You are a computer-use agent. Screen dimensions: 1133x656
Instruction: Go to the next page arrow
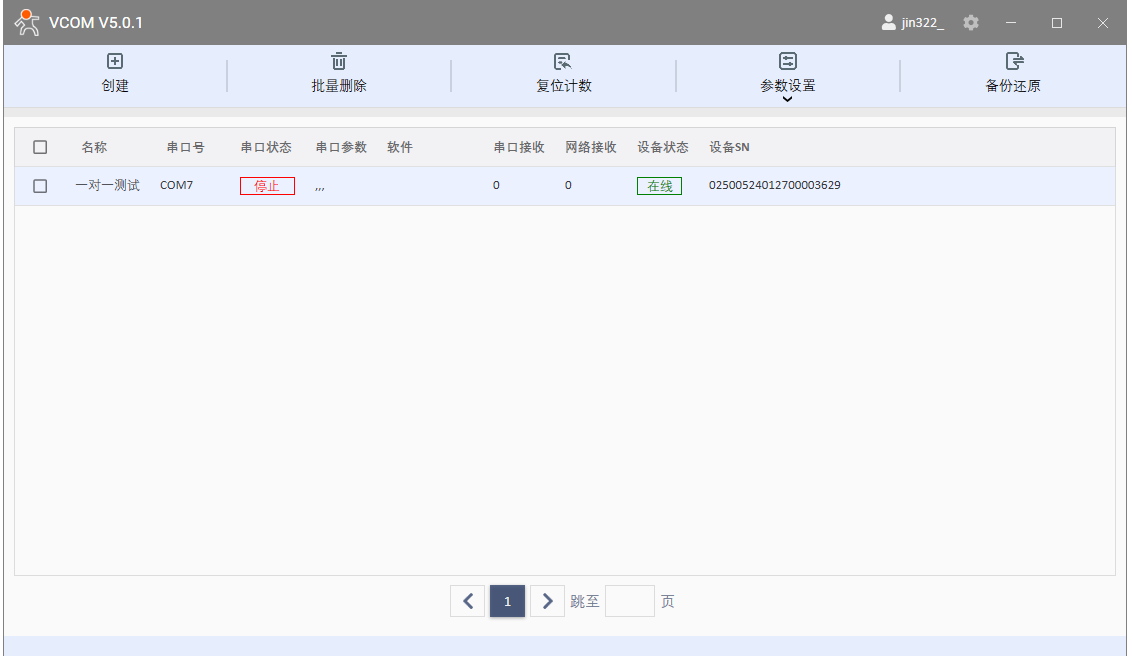pos(547,601)
